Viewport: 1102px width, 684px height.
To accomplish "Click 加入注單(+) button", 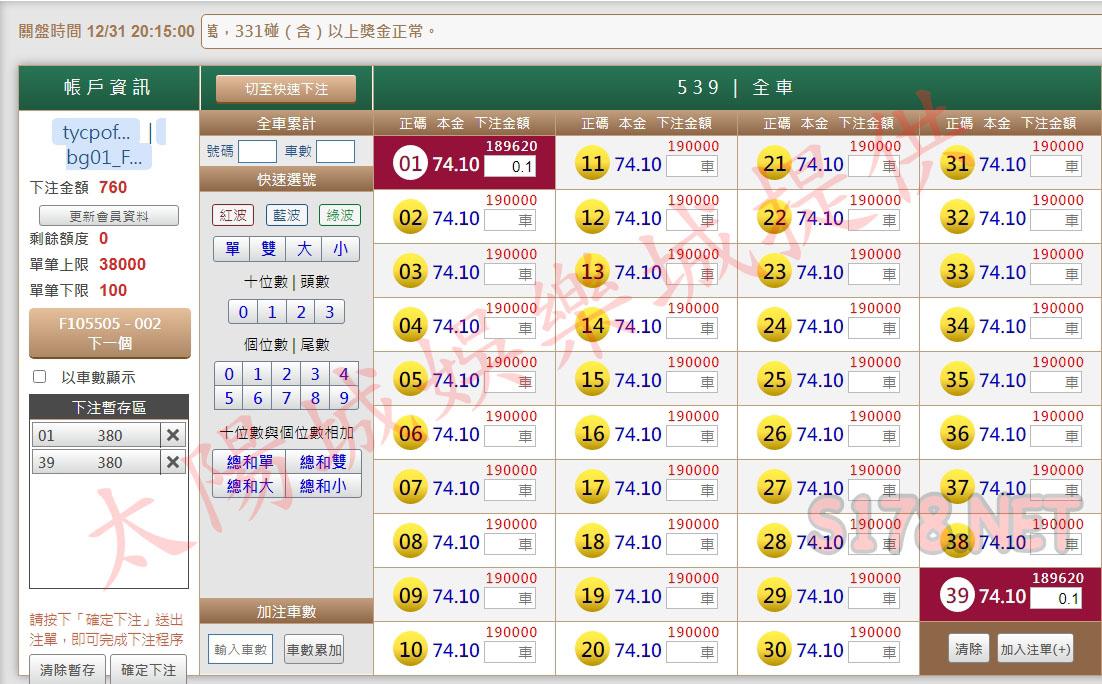I will [x=1035, y=649].
